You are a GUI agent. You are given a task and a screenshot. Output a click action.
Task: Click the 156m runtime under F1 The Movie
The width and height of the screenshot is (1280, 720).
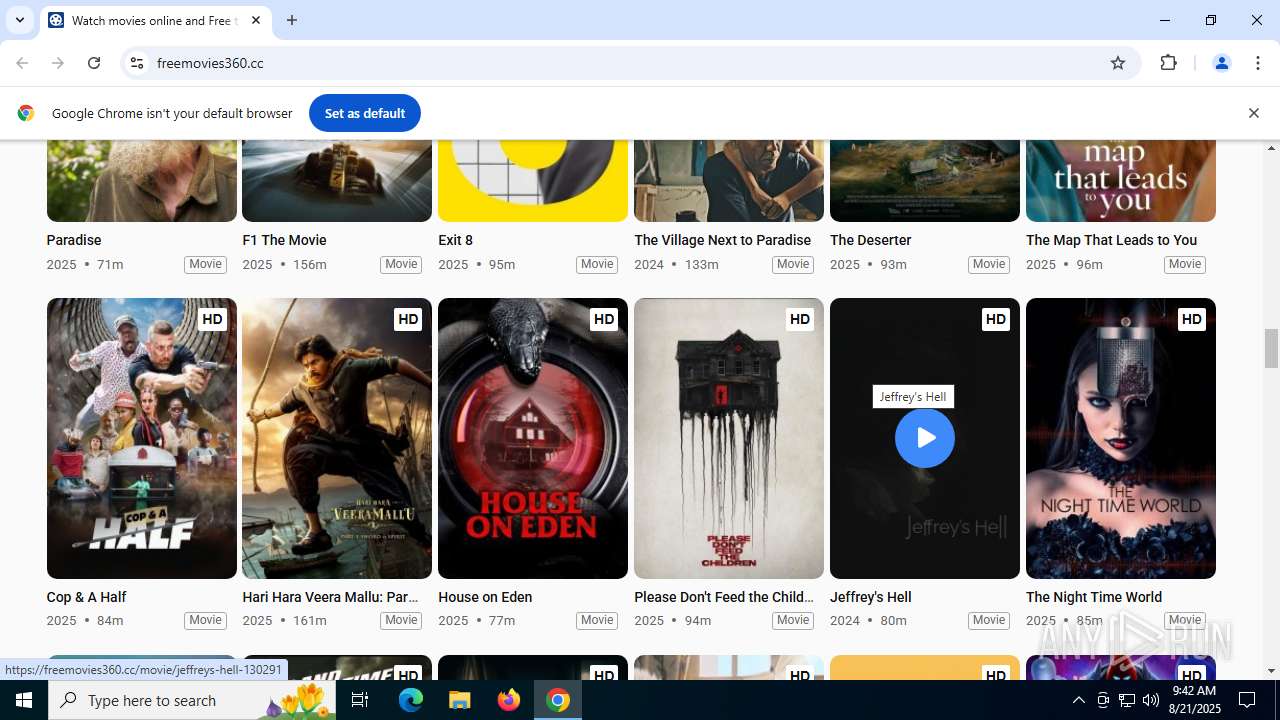[310, 264]
